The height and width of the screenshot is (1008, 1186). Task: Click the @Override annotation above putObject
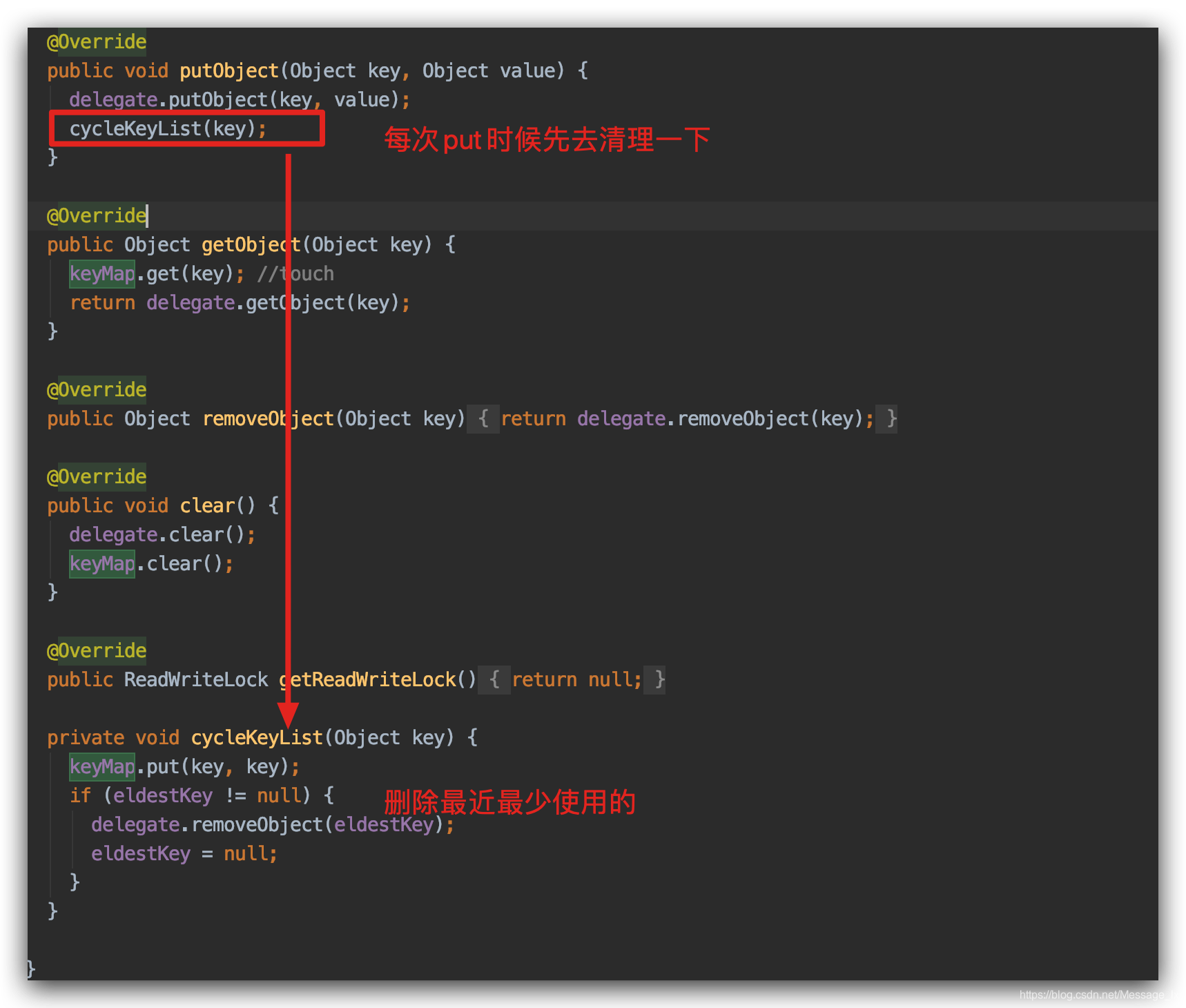click(x=97, y=42)
